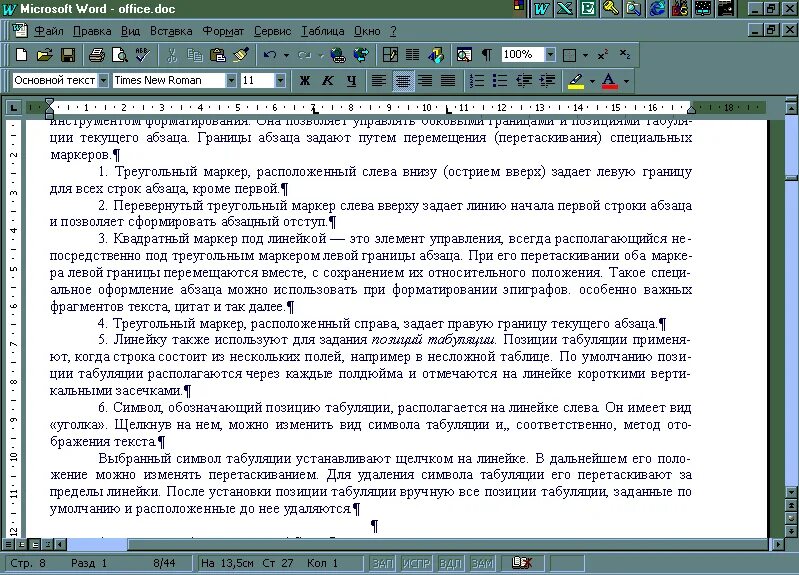Toggle ЗАМ overtype mode in status bar
The height and width of the screenshot is (575, 799).
click(x=482, y=563)
